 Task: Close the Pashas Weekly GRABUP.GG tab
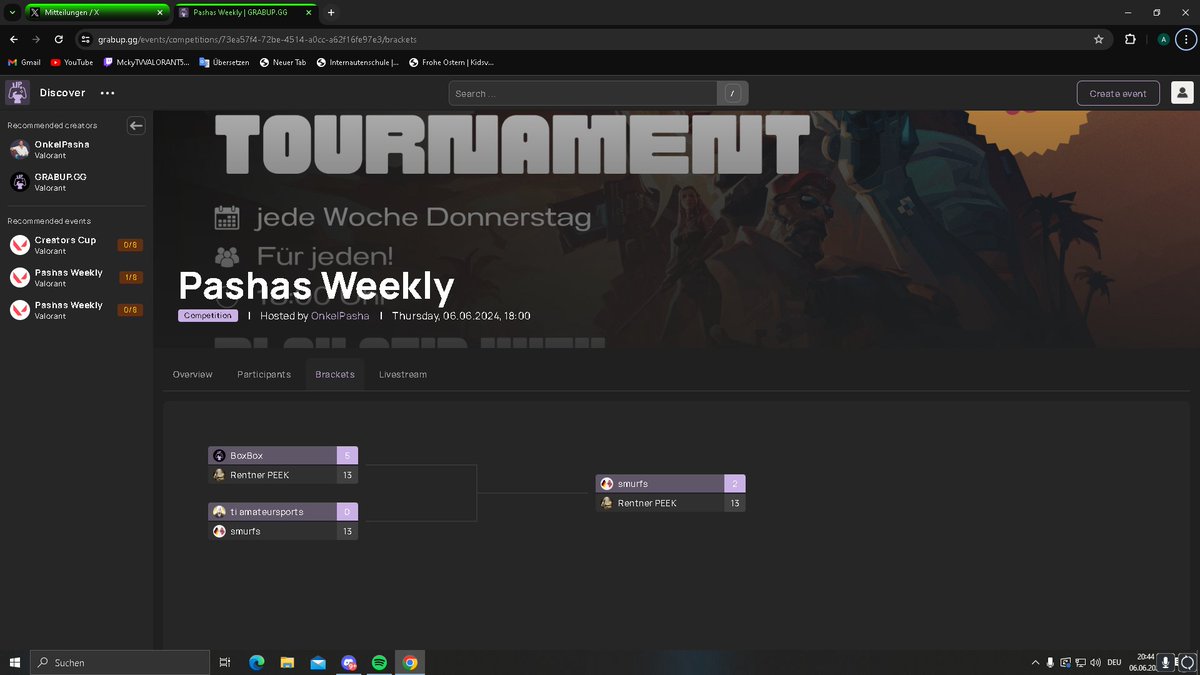[310, 12]
